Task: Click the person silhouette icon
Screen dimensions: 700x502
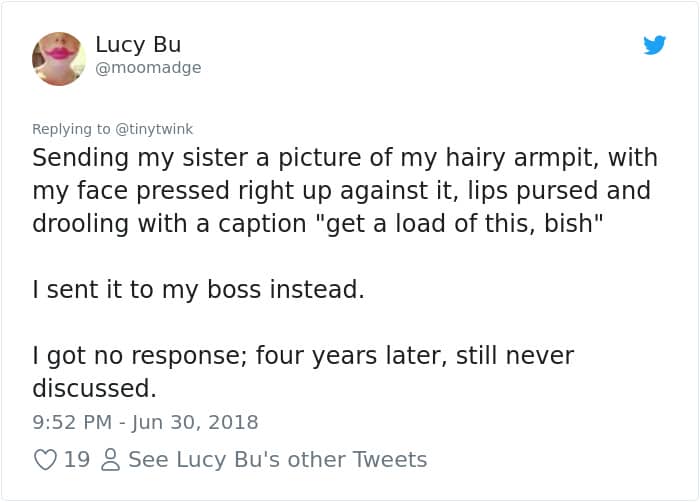Action: click(111, 460)
